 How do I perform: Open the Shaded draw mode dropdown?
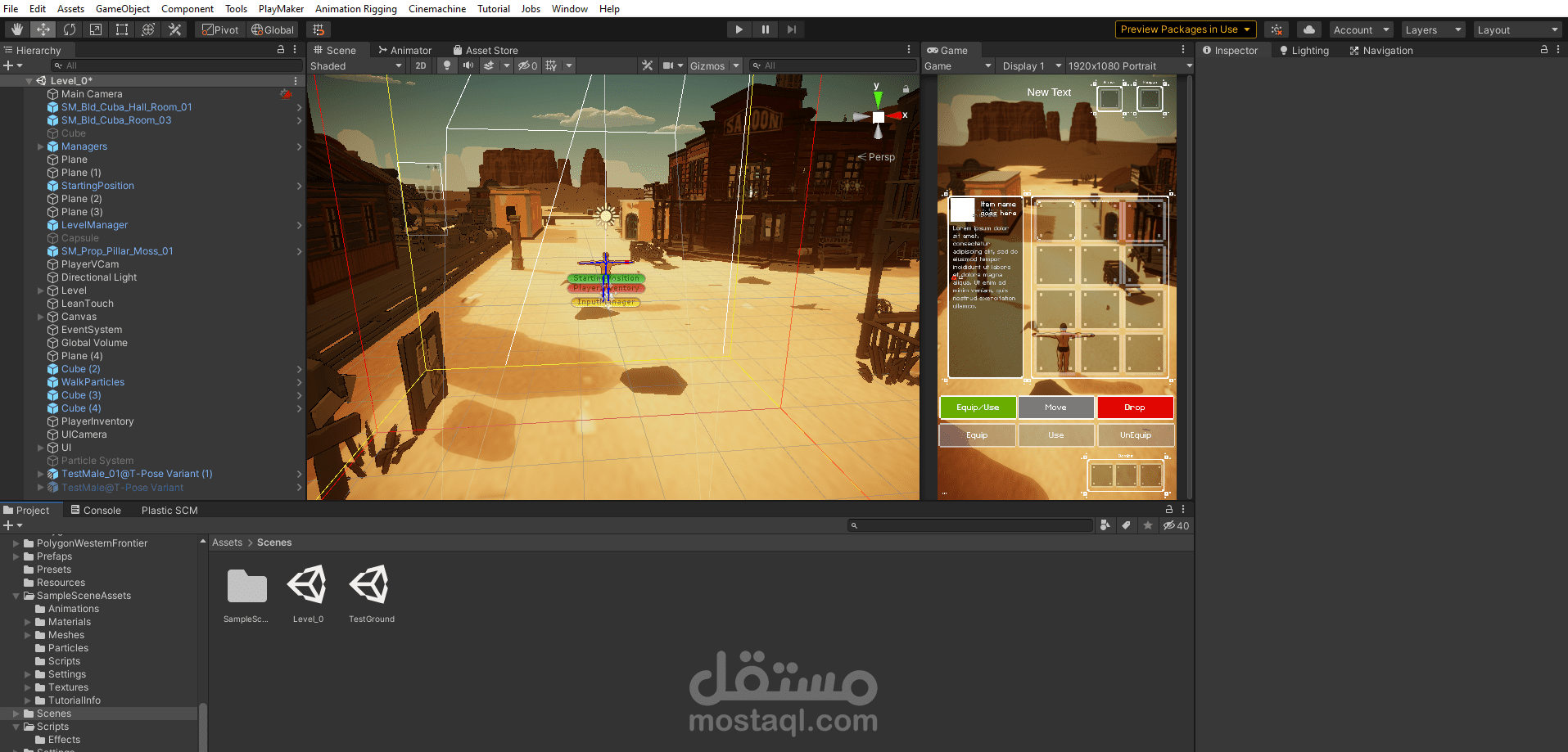click(355, 65)
